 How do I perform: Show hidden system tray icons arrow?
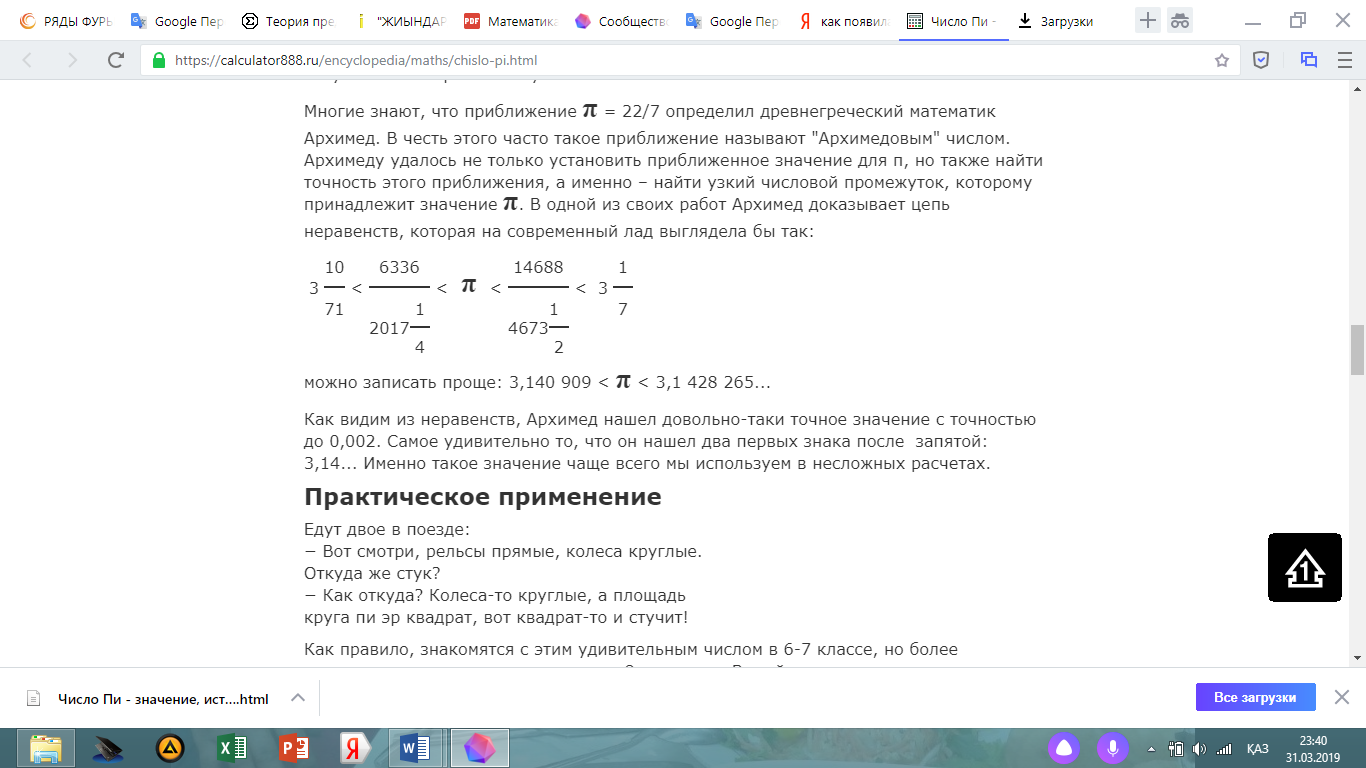click(1152, 749)
